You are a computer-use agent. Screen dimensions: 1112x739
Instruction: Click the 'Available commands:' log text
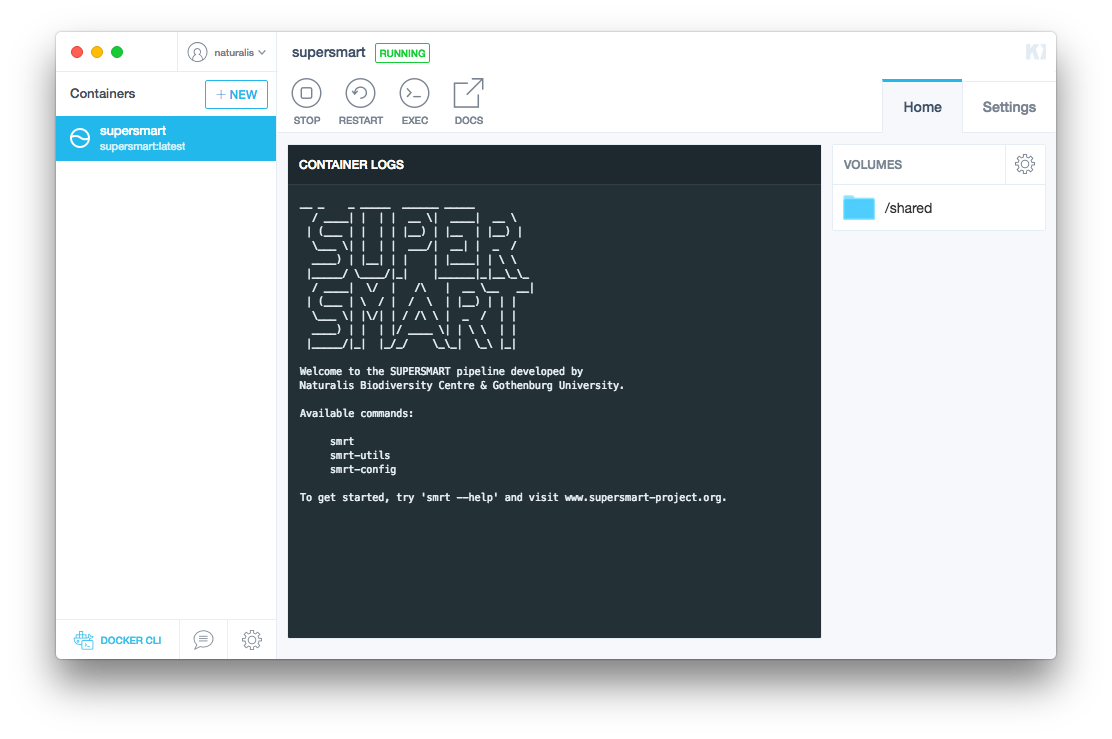pos(356,413)
